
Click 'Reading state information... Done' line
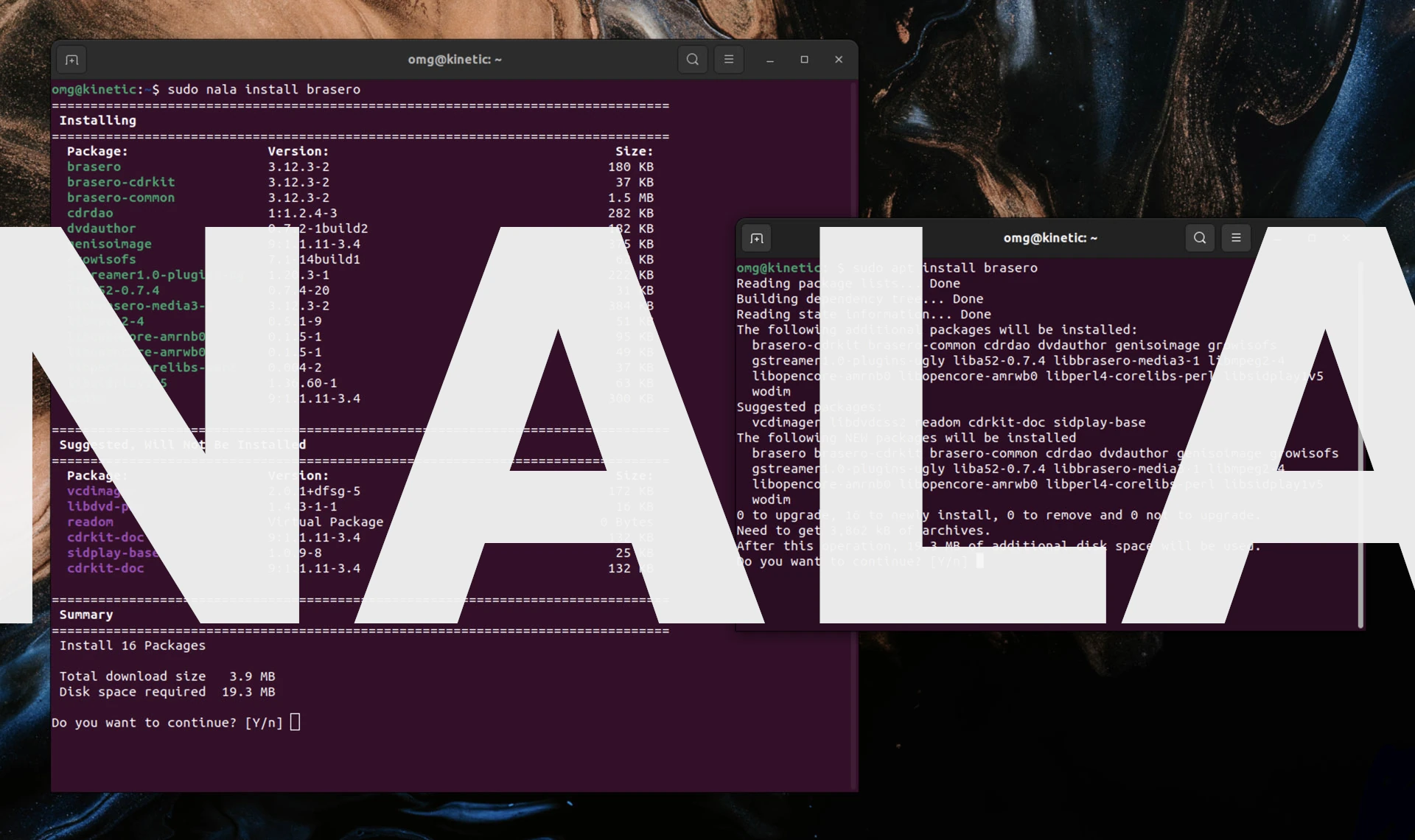(864, 314)
